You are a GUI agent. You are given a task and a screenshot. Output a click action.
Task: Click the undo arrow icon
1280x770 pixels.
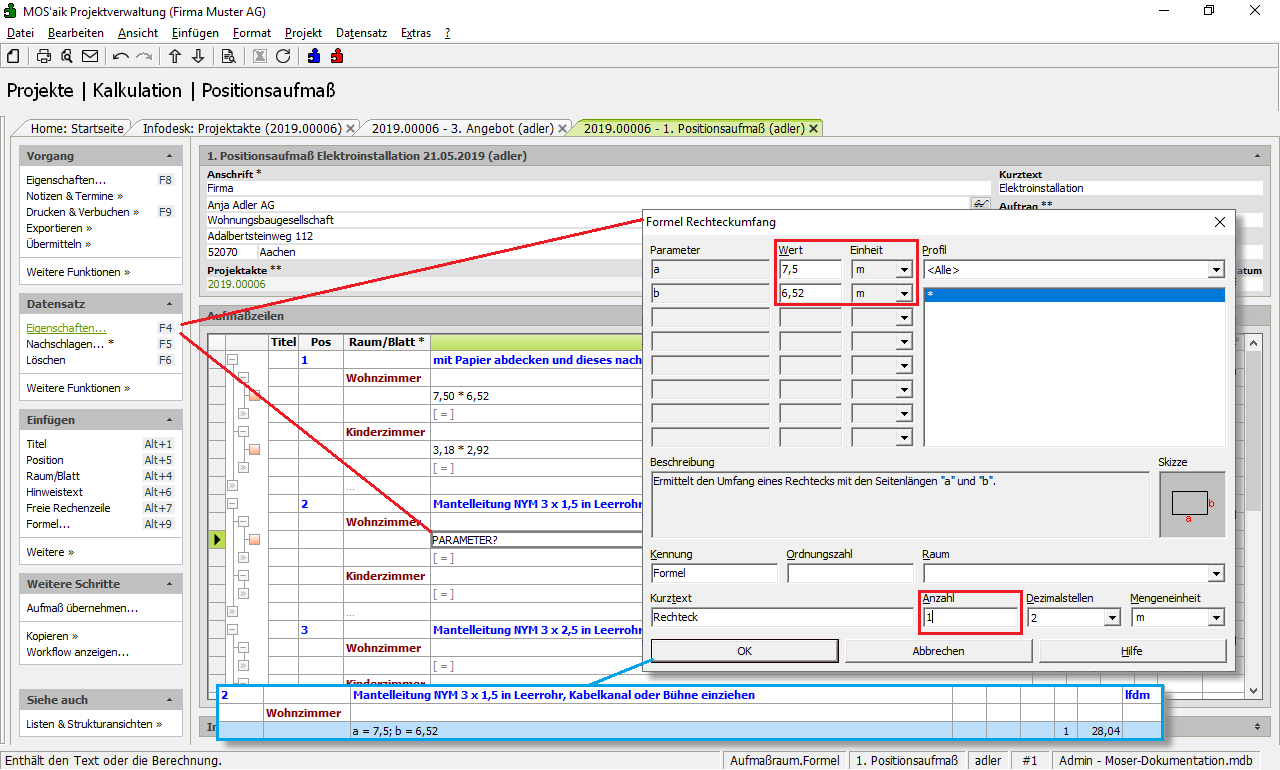[121, 56]
